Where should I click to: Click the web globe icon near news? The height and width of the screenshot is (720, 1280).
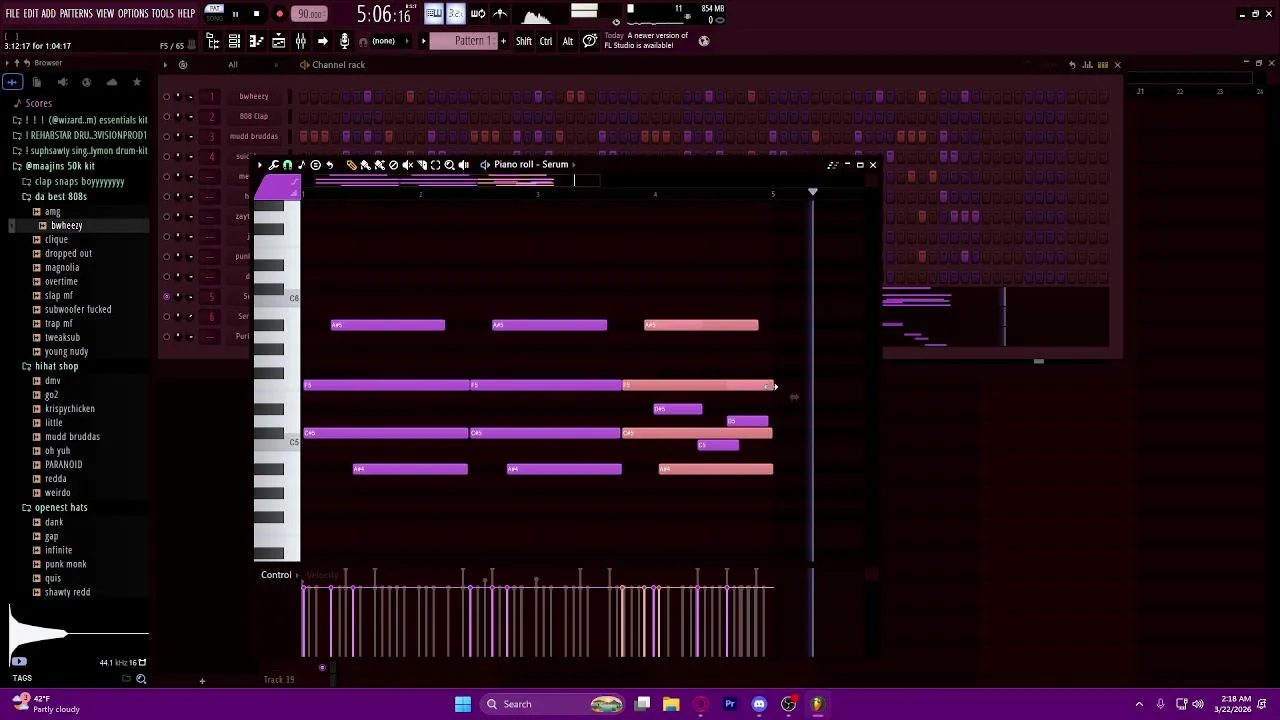tap(704, 41)
